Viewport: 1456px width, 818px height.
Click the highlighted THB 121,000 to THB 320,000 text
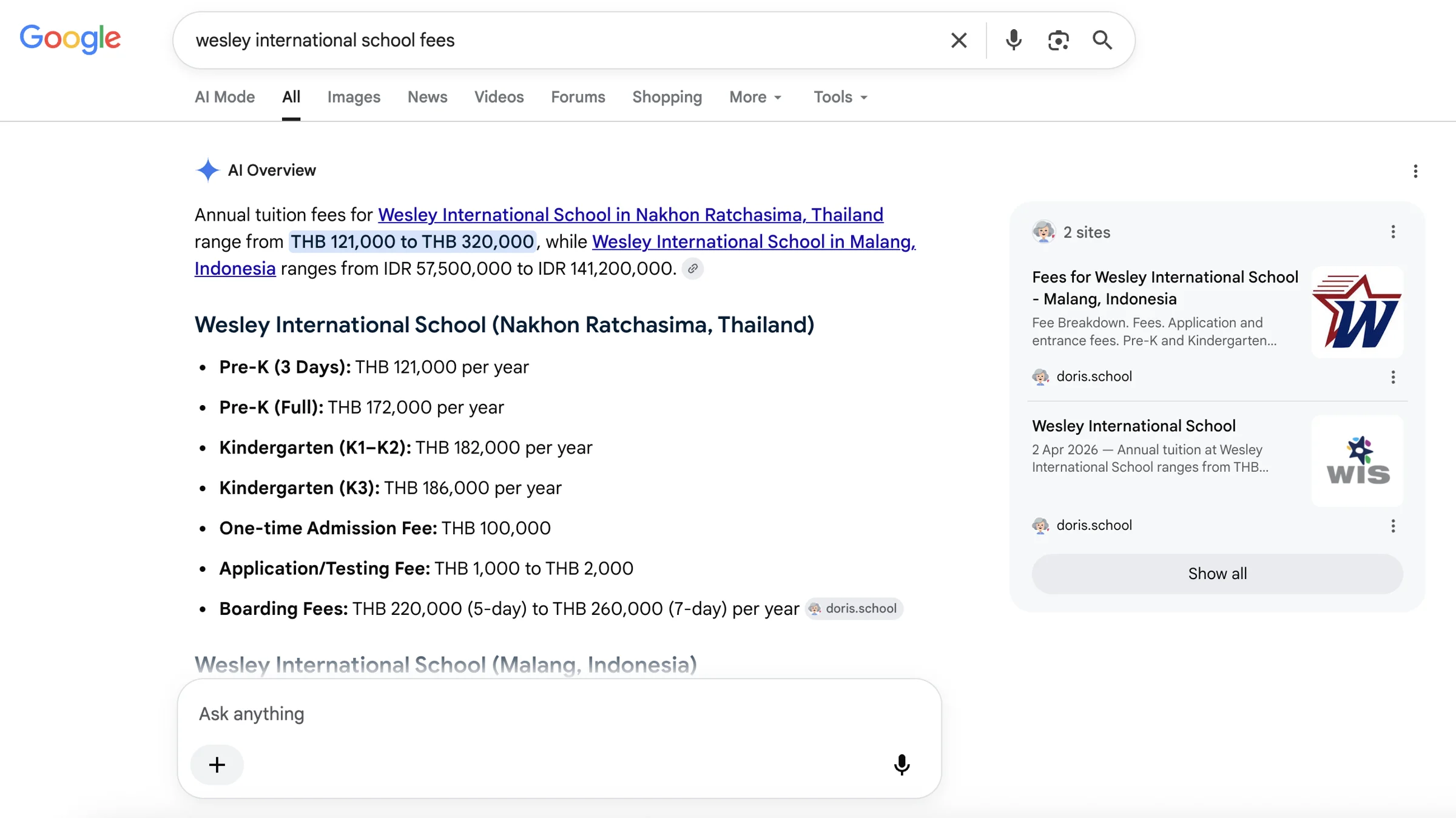pos(413,241)
